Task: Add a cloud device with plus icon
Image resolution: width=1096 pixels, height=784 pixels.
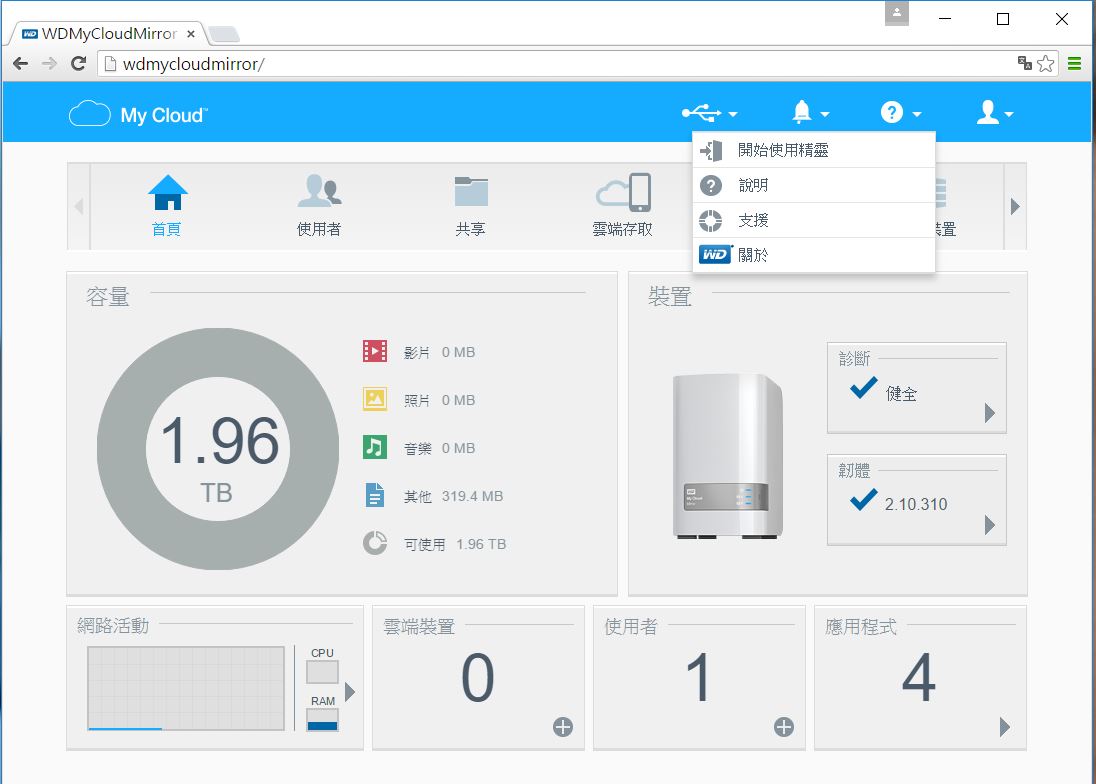Action: pyautogui.click(x=563, y=727)
